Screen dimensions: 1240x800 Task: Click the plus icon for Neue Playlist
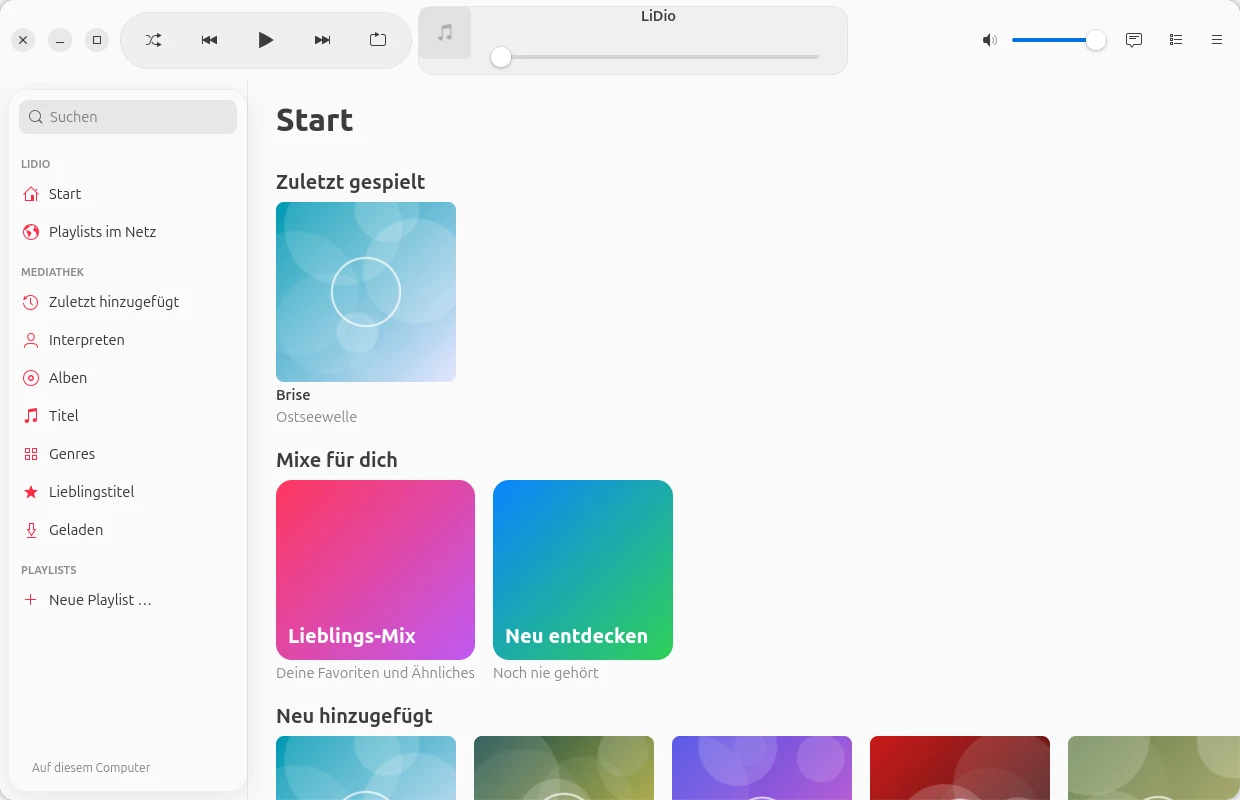click(31, 600)
